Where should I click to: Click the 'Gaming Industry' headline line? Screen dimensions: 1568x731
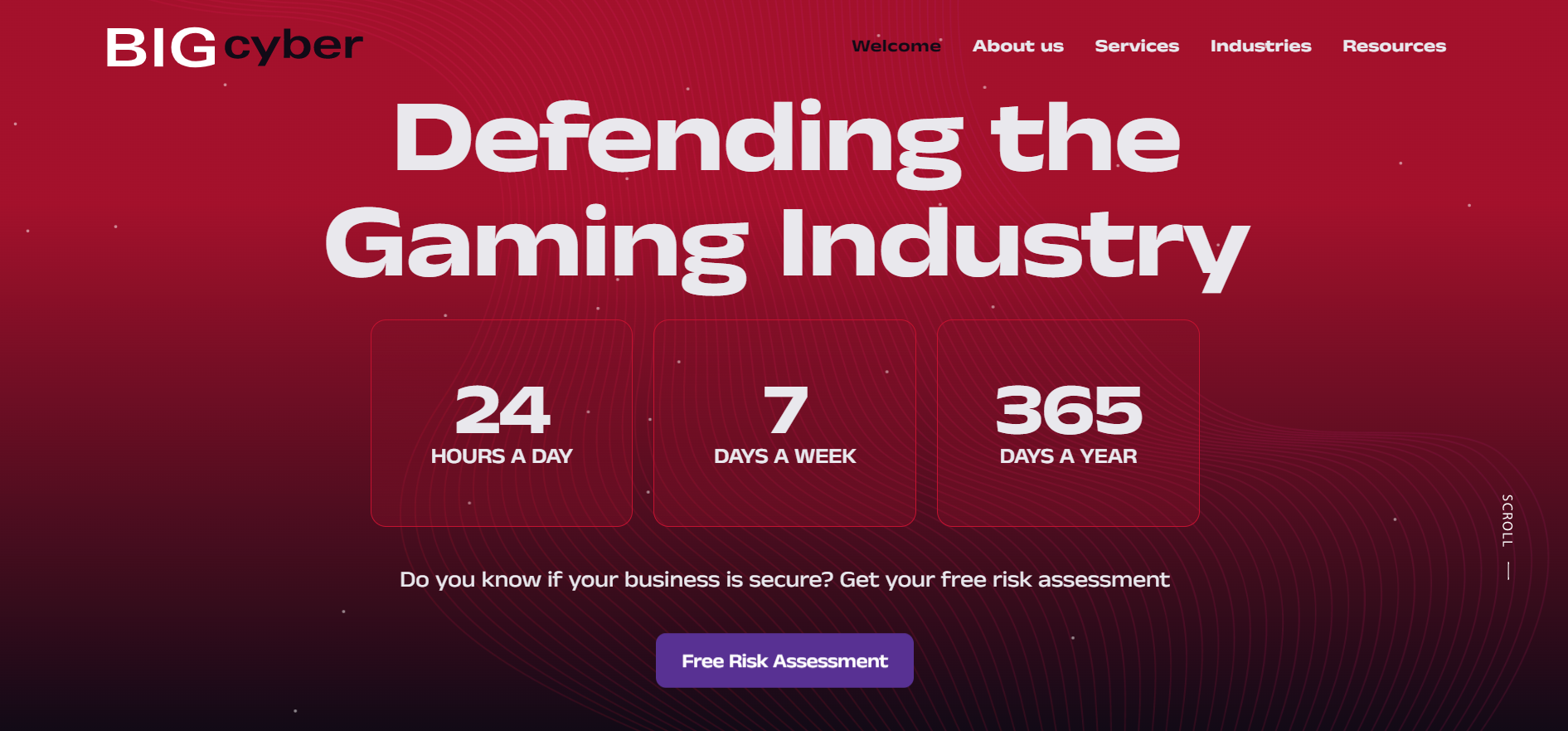coord(786,245)
